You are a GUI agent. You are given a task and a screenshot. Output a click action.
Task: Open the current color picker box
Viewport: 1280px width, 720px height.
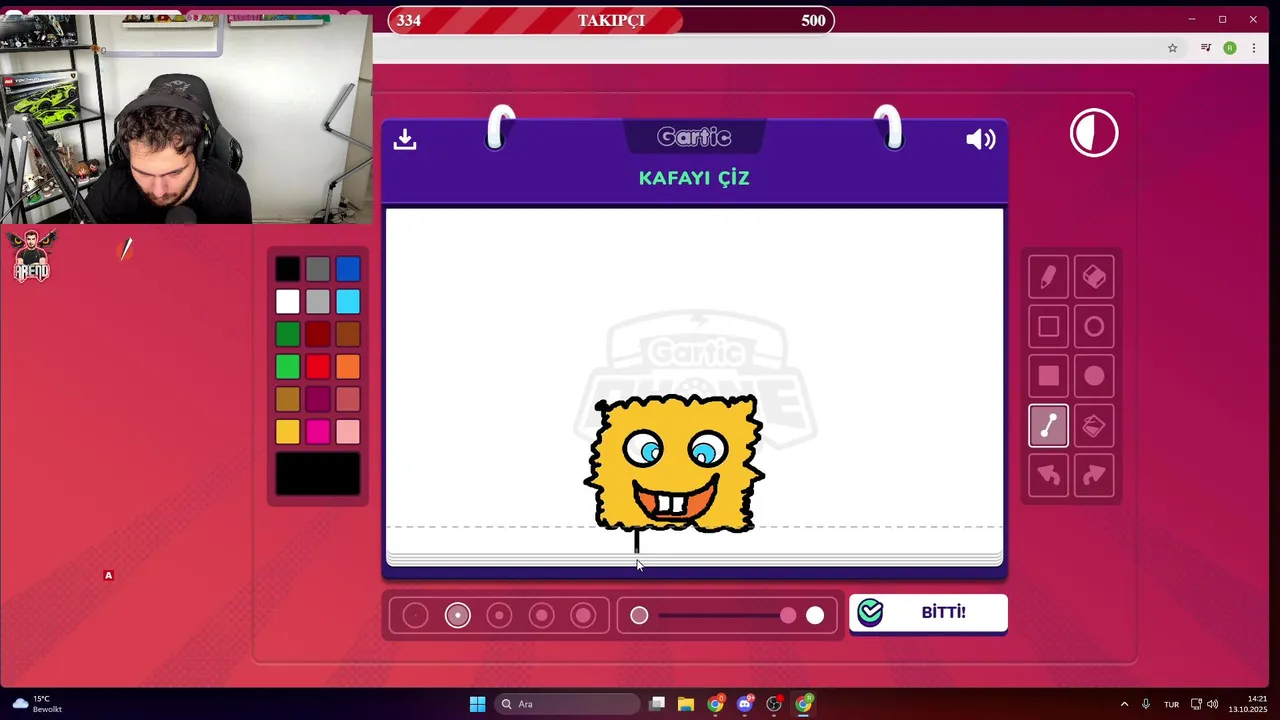(x=318, y=473)
